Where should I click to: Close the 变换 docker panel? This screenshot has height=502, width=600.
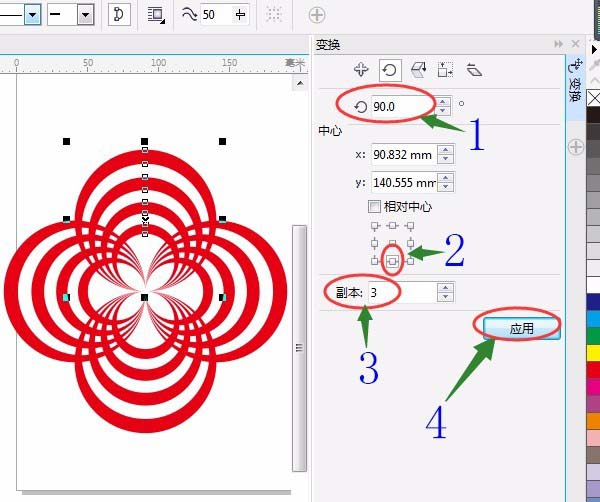point(575,44)
